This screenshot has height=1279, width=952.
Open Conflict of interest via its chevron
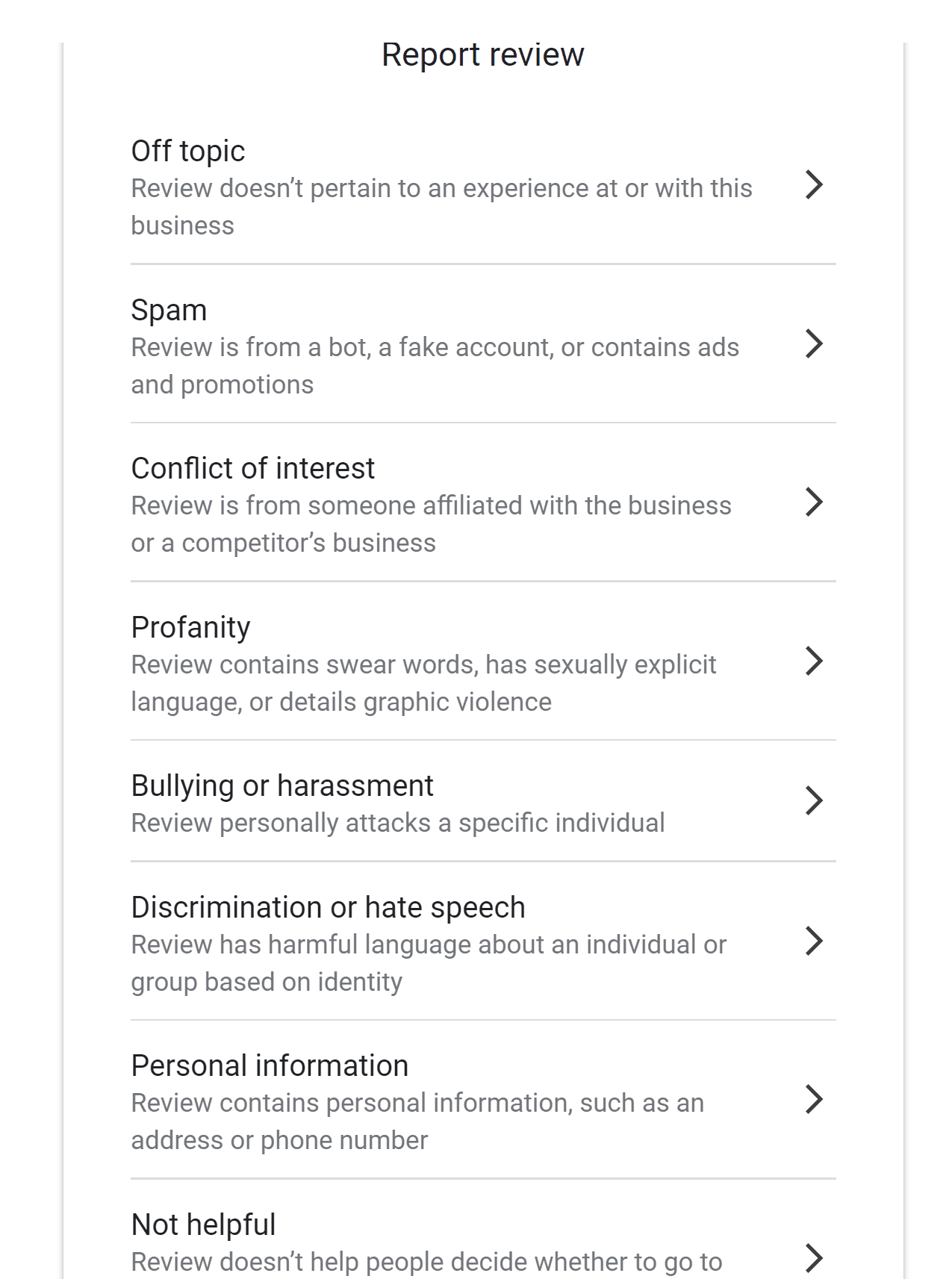pos(814,502)
